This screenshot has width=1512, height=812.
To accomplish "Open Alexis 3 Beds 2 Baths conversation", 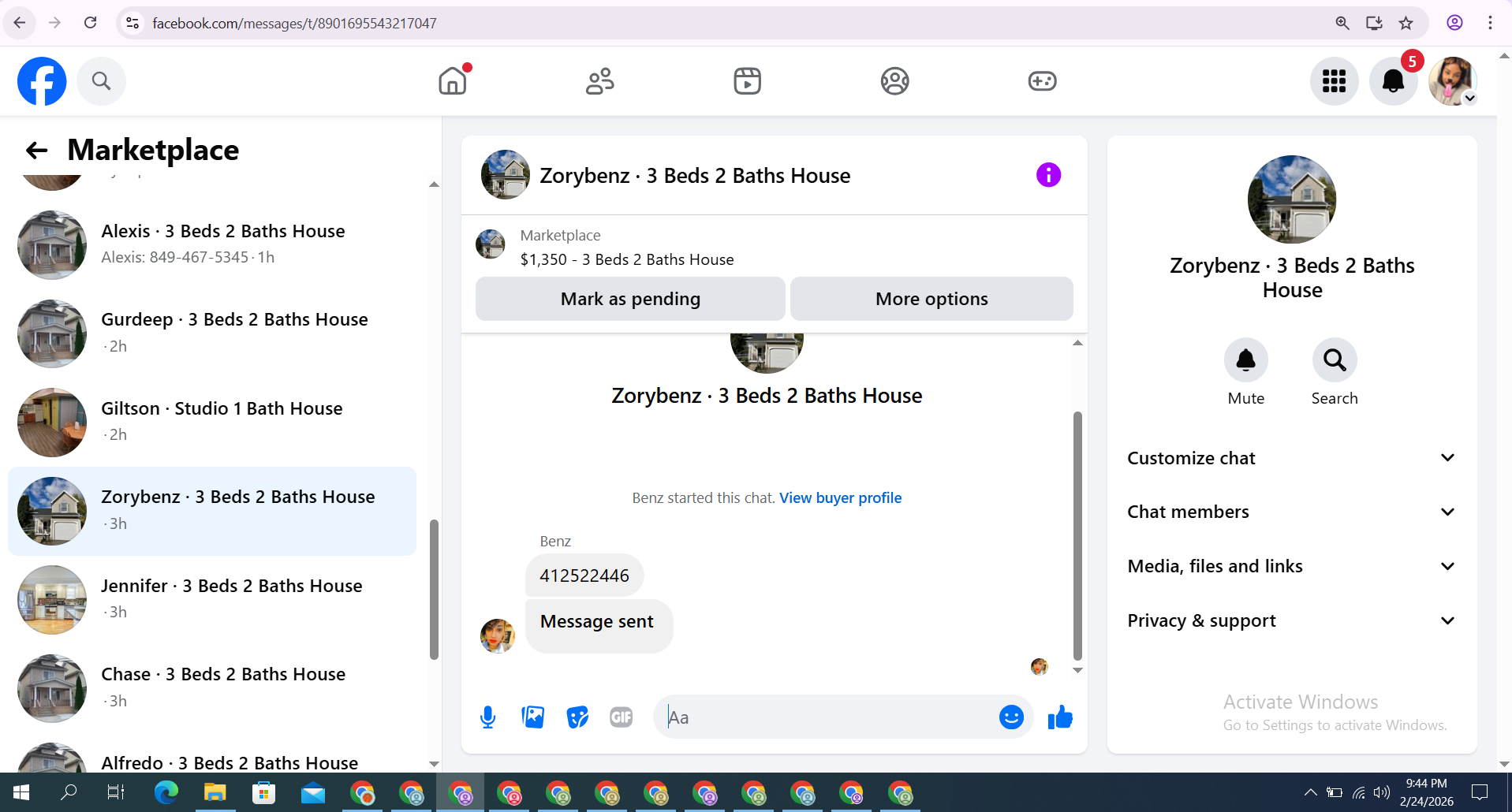I will click(212, 244).
